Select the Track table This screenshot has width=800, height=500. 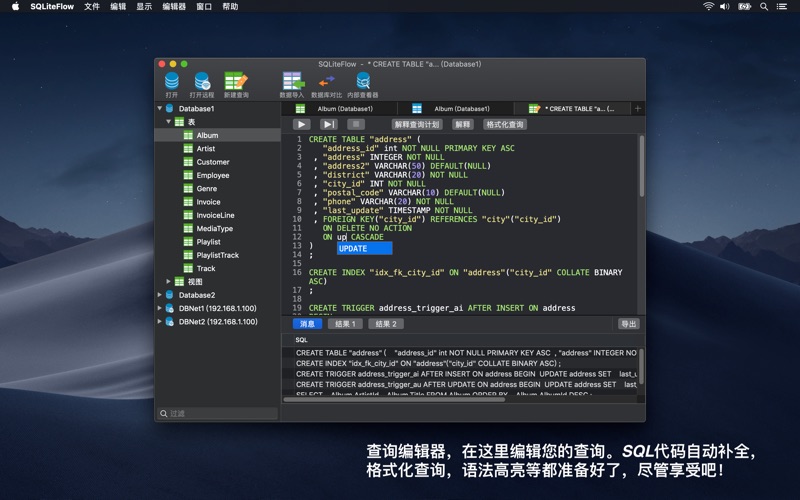[217, 268]
